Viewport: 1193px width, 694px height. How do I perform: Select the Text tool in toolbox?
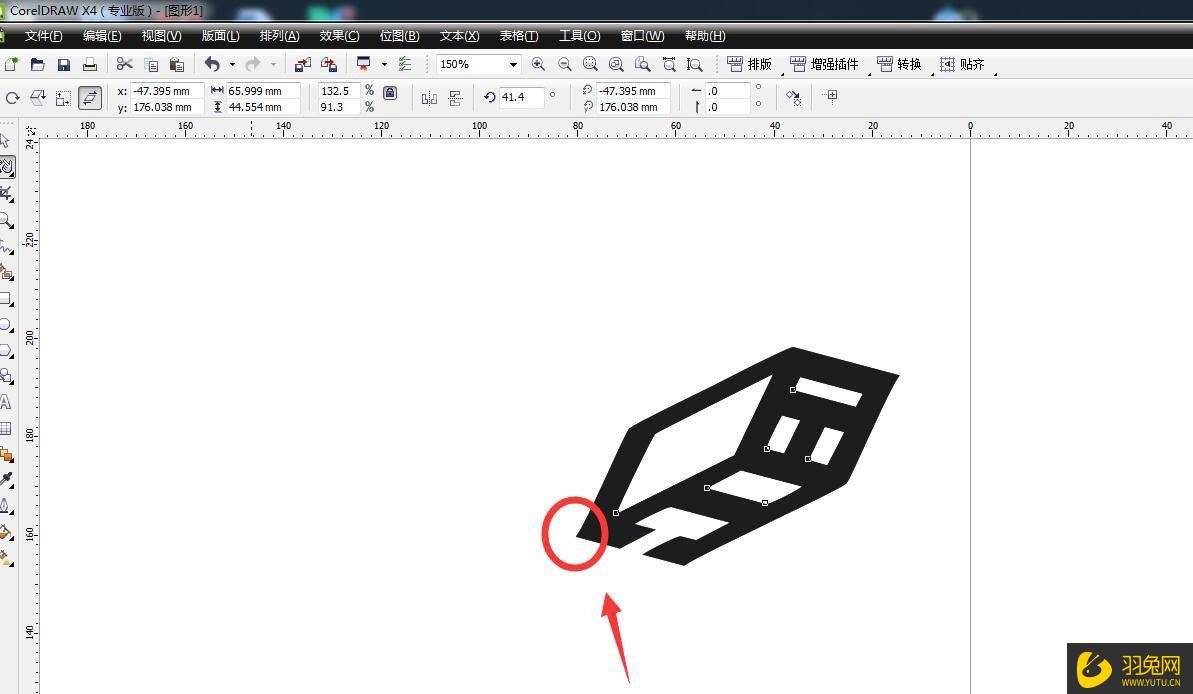pos(5,402)
